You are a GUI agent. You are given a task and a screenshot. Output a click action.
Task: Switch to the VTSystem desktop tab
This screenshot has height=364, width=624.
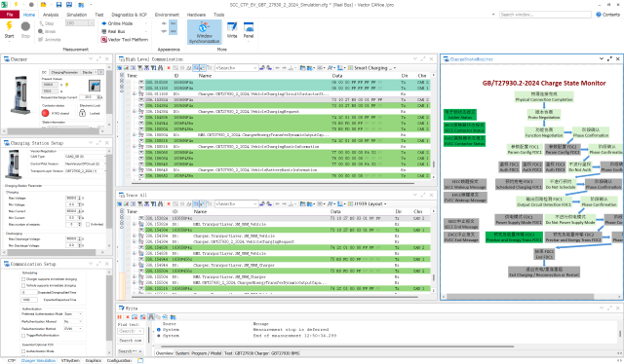[x=70, y=360]
